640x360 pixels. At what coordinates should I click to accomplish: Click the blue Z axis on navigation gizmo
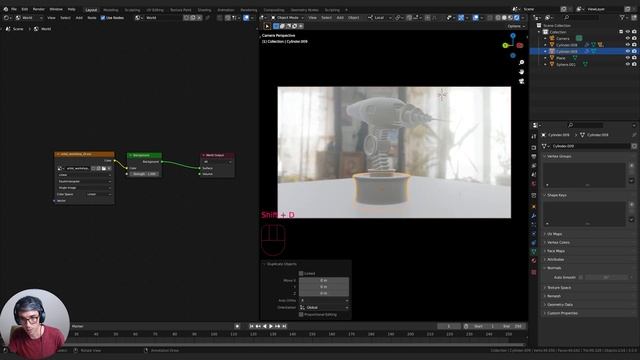click(x=513, y=36)
